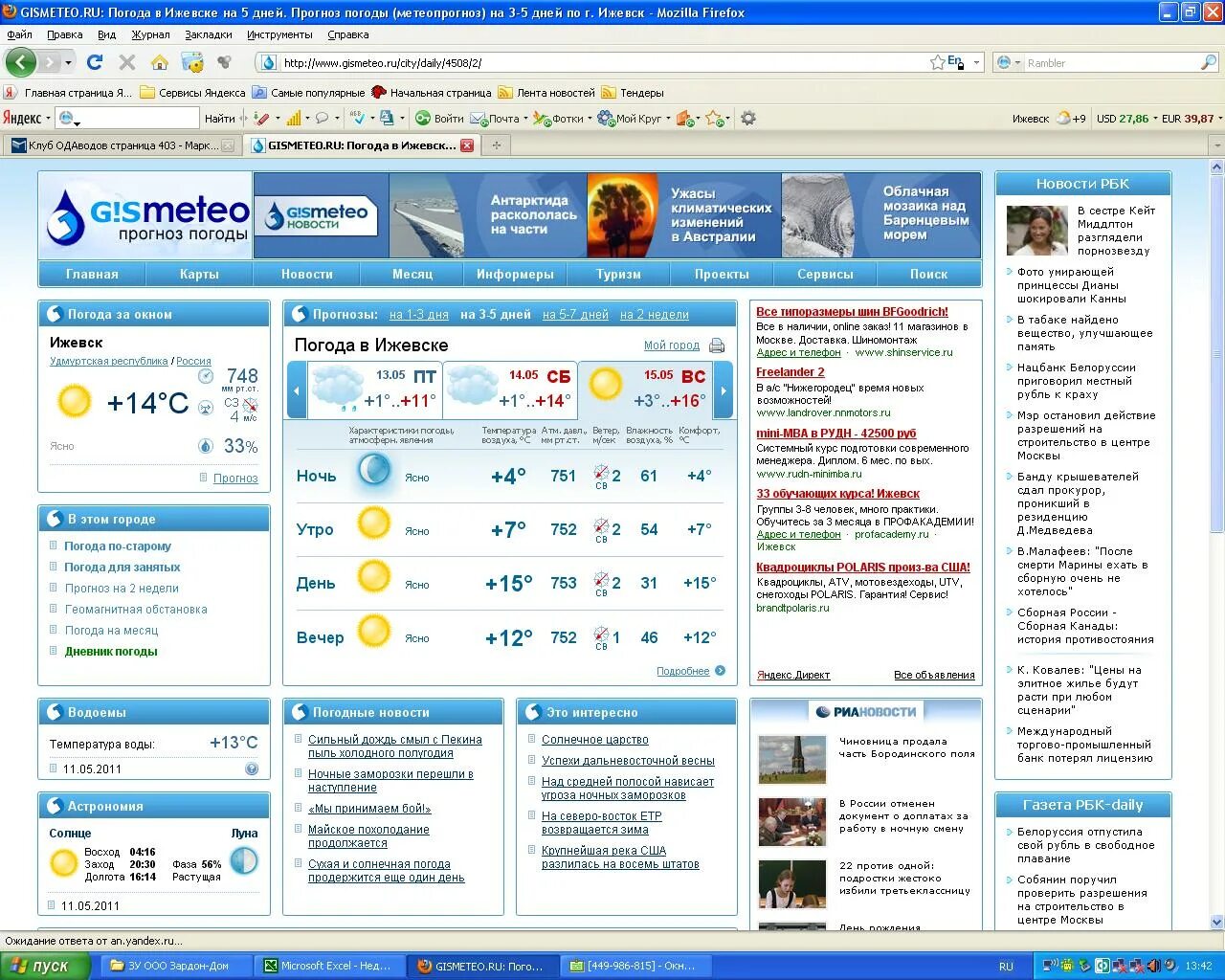Open Прогноз link in Погода за окном
Screen dimensions: 1225x980
(x=235, y=478)
